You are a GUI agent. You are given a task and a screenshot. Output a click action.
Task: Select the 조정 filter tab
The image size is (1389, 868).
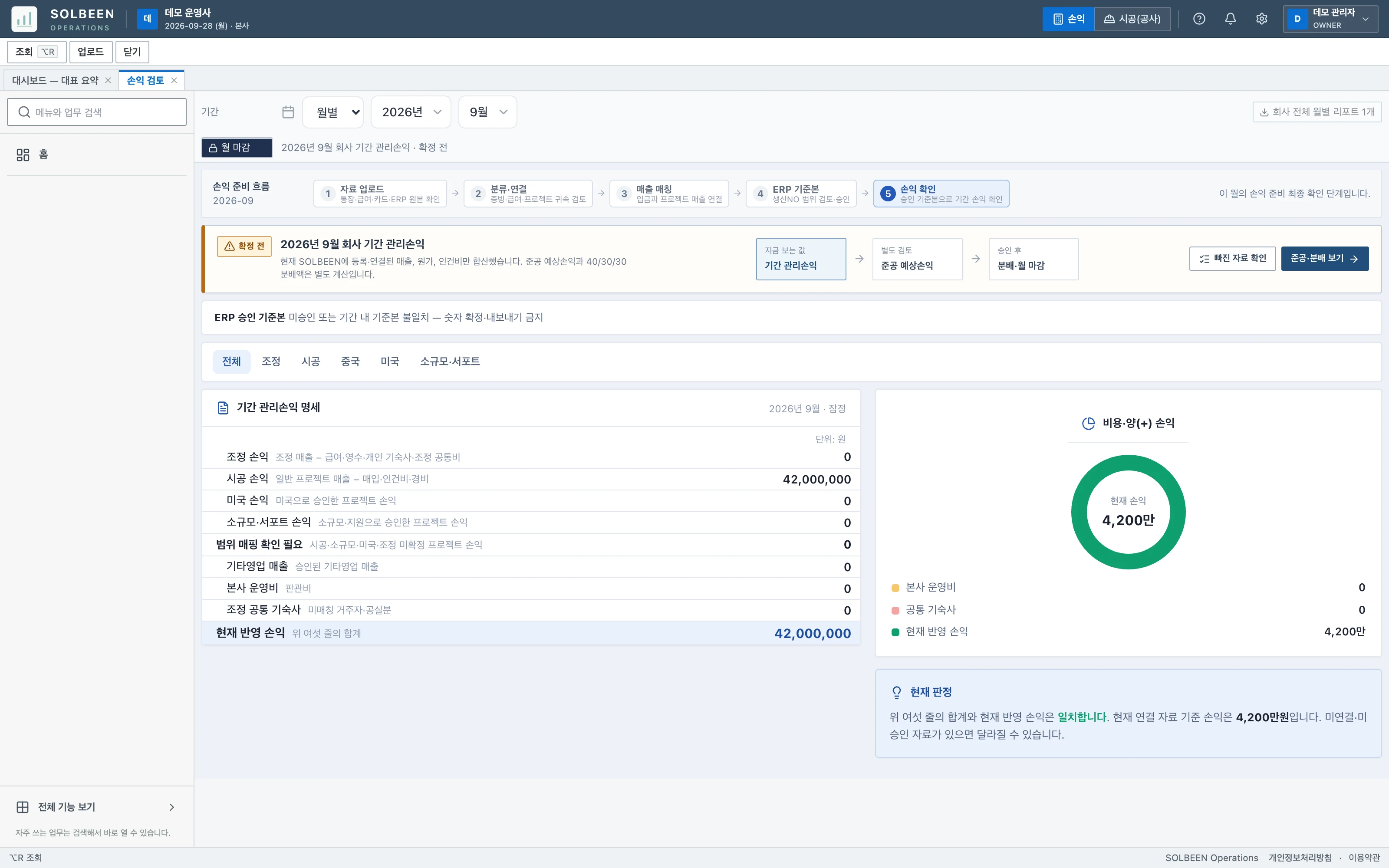pyautogui.click(x=271, y=362)
